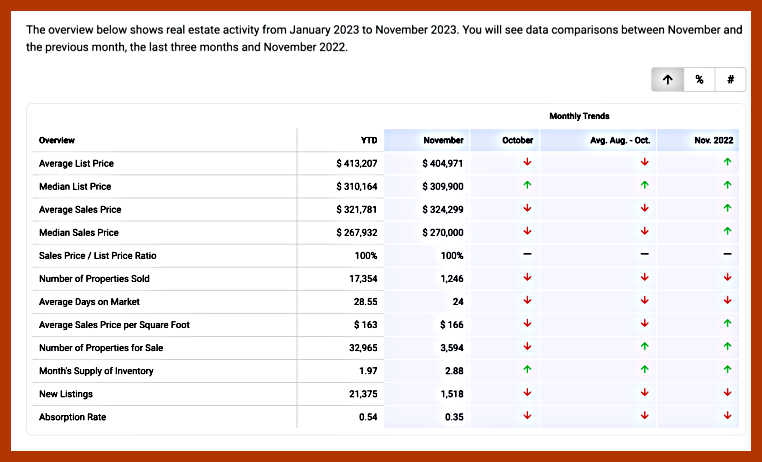The width and height of the screenshot is (762, 462).
Task: Click the October column header
Action: pos(517,140)
